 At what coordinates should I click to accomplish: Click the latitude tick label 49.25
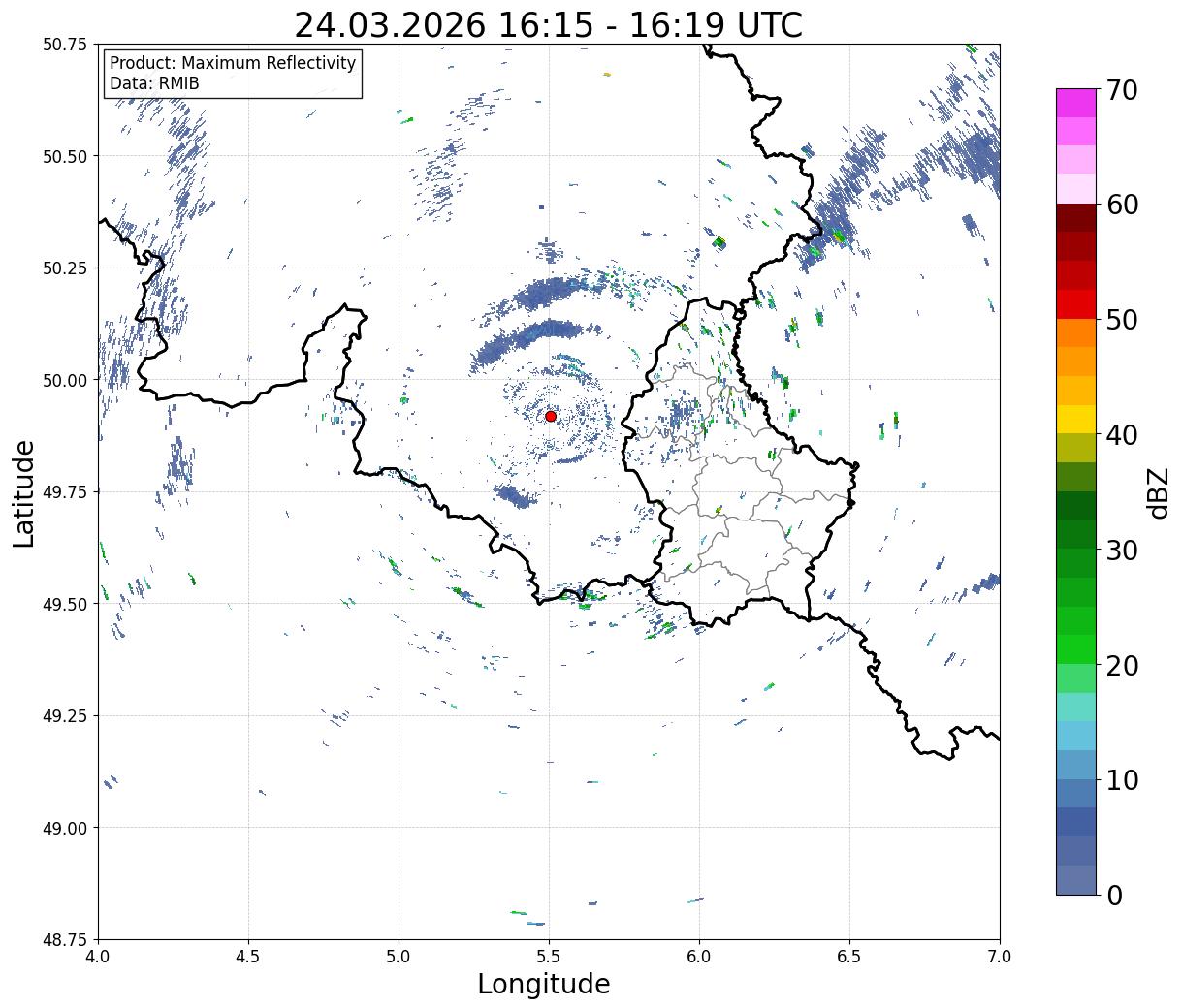point(64,716)
